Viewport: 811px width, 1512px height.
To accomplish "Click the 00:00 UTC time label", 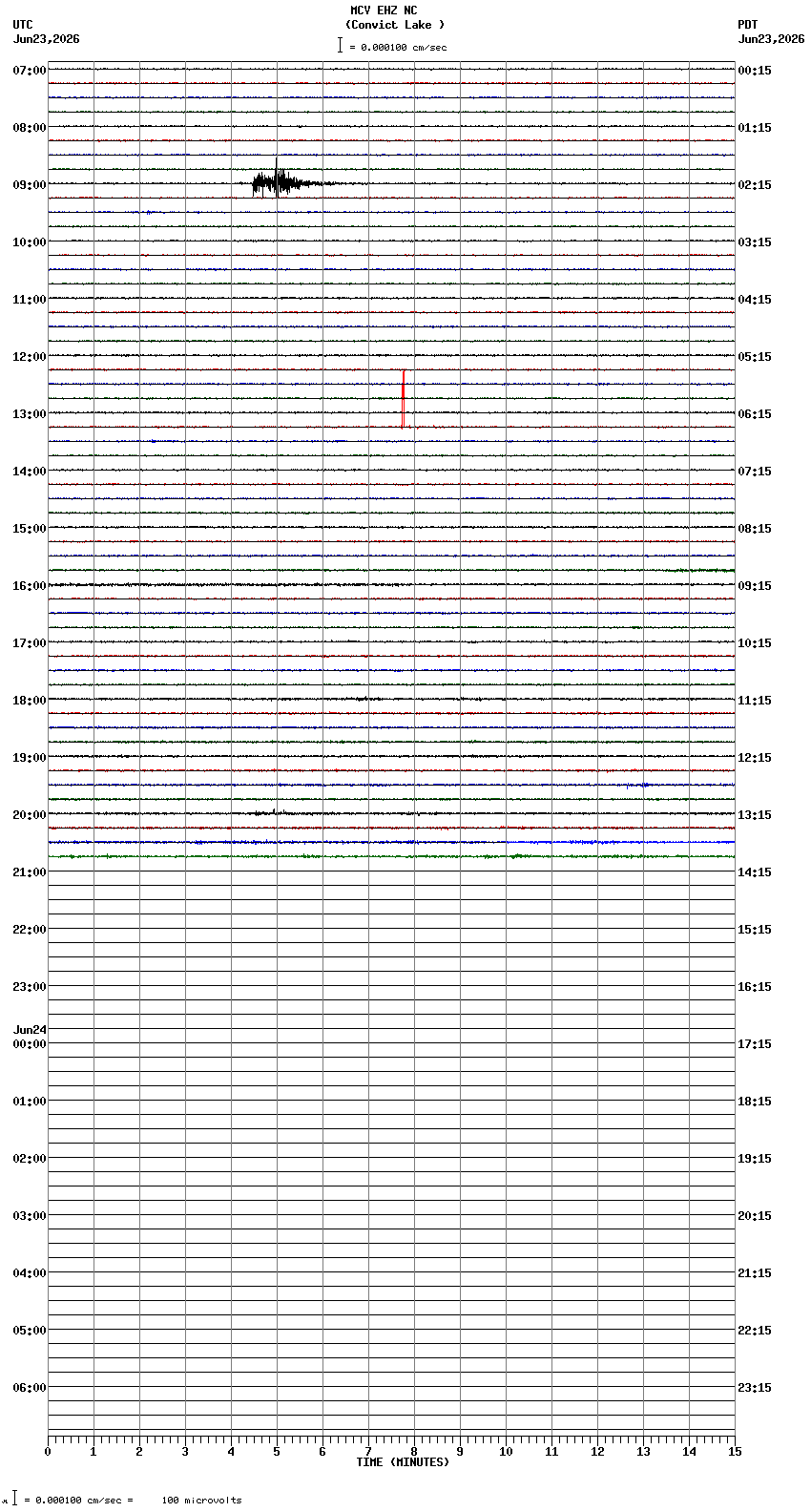I will tap(29, 1044).
